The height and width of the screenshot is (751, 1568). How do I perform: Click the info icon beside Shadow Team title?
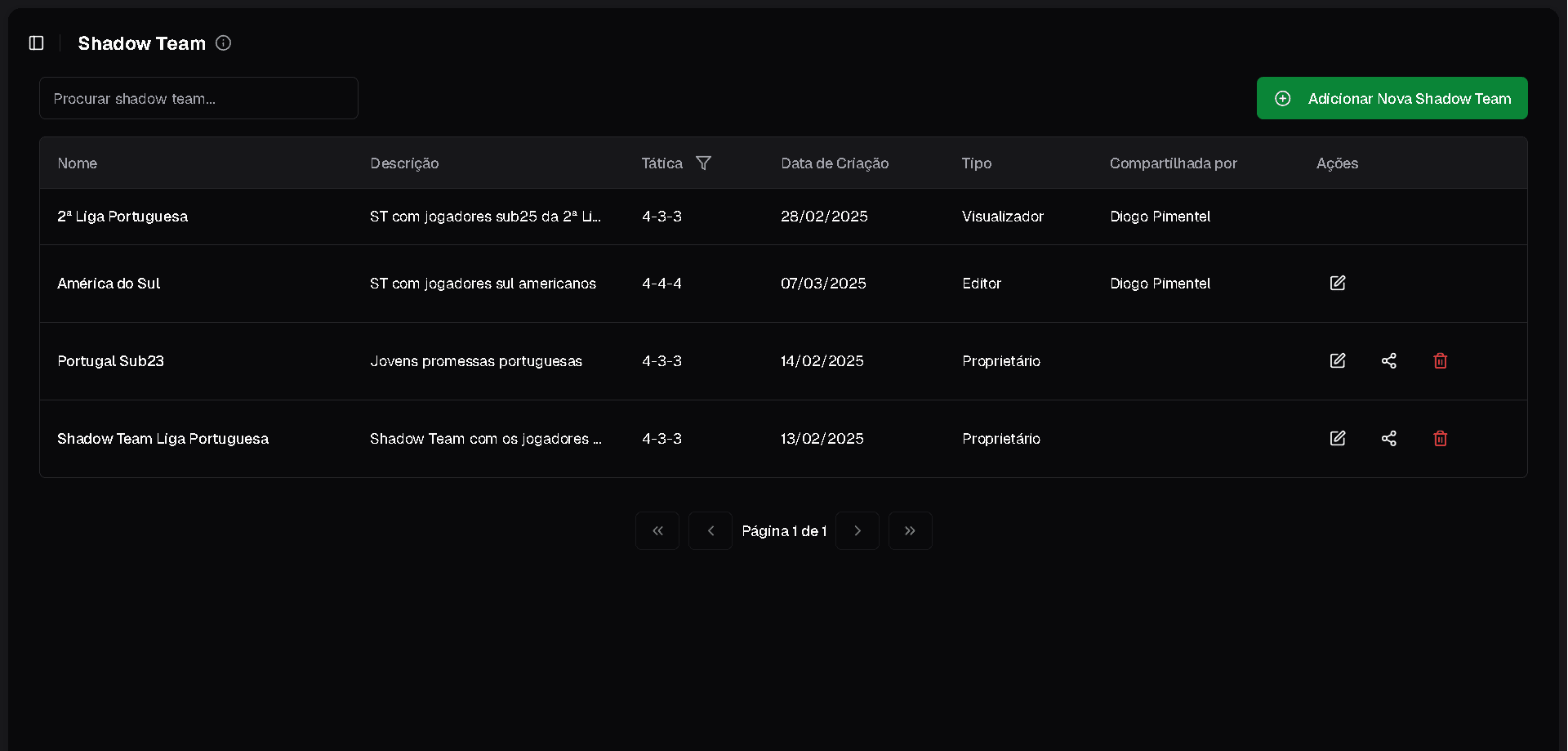pos(223,43)
